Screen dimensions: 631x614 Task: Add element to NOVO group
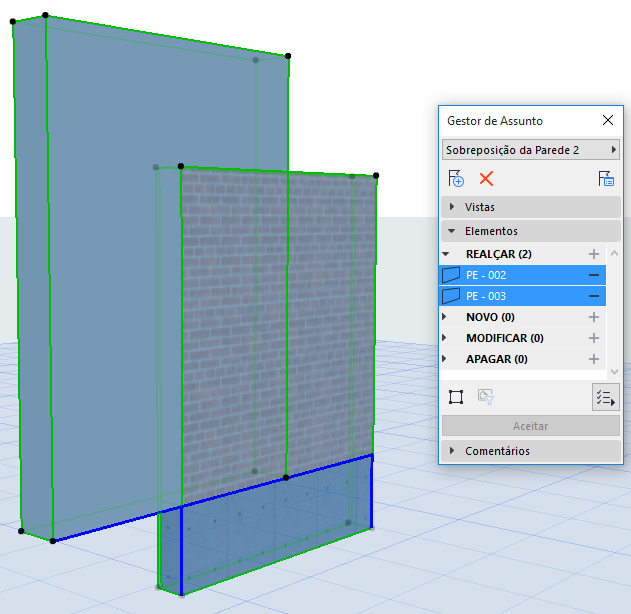tap(594, 317)
